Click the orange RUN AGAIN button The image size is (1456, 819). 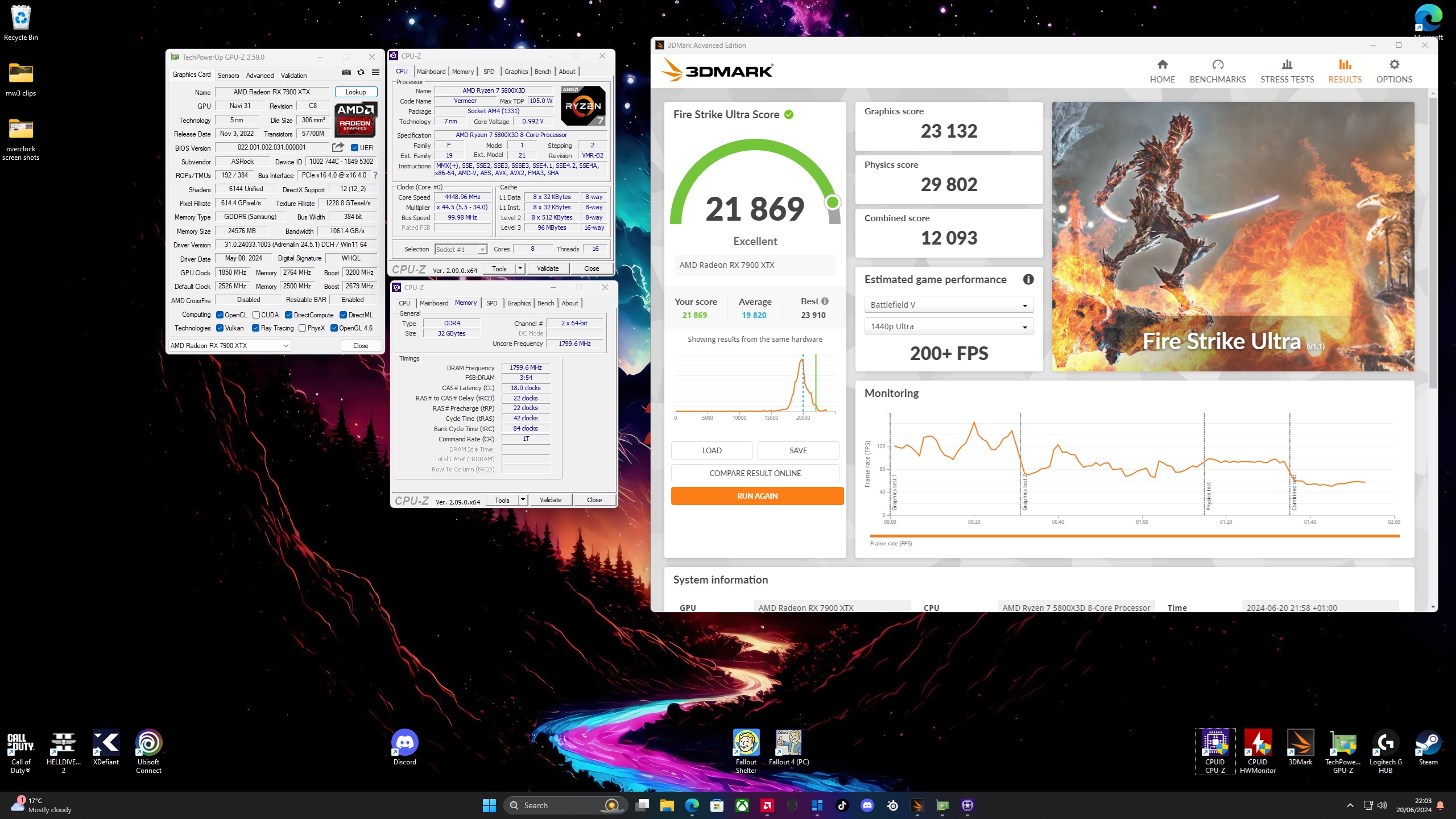coord(757,496)
